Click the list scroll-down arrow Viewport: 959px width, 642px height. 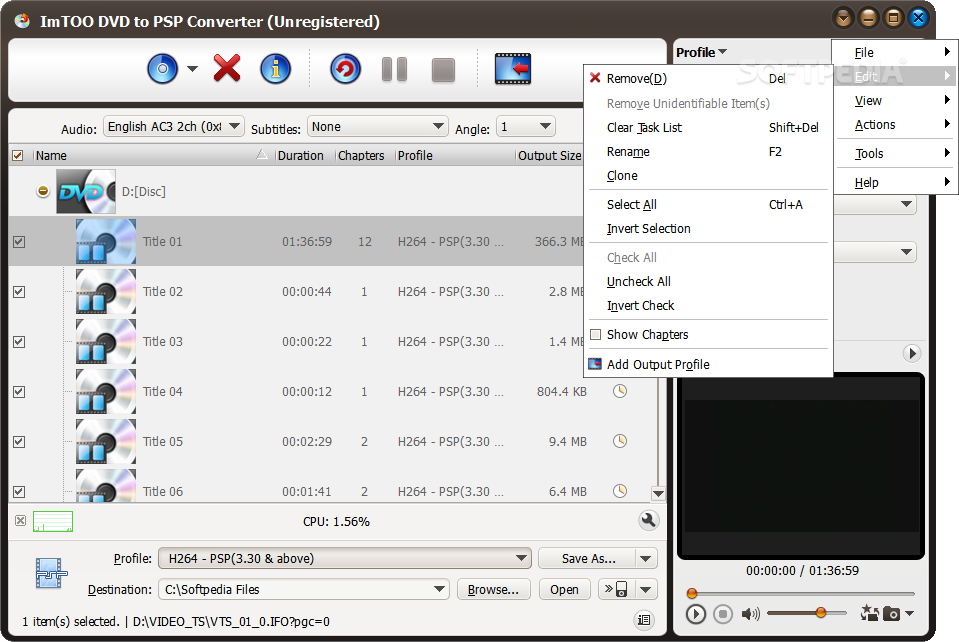point(658,493)
